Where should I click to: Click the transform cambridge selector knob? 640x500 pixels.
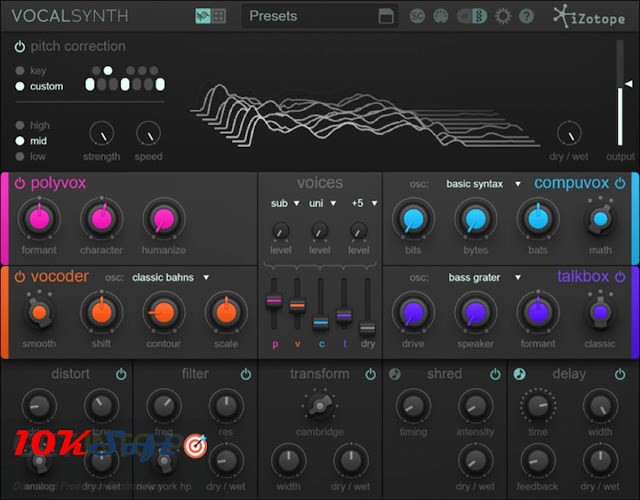tap(320, 406)
